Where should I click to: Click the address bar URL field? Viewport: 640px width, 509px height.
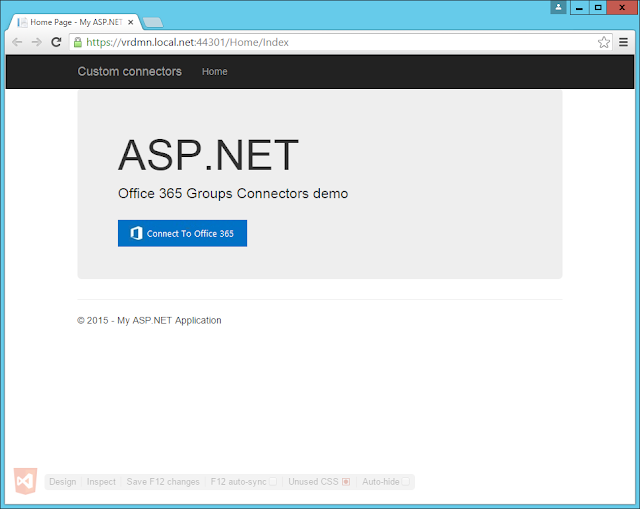341,42
